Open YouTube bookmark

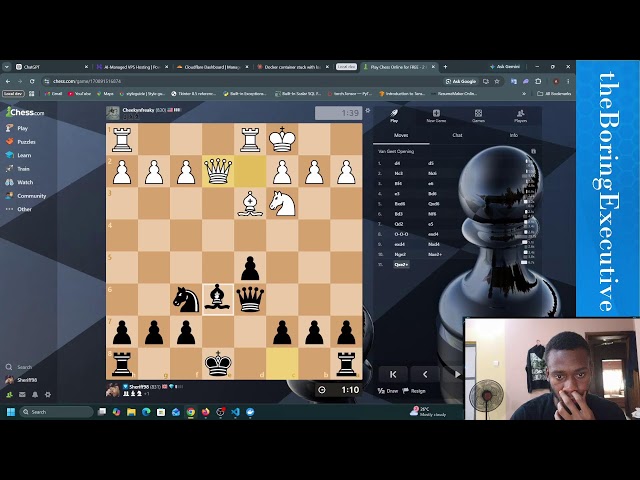[80, 93]
